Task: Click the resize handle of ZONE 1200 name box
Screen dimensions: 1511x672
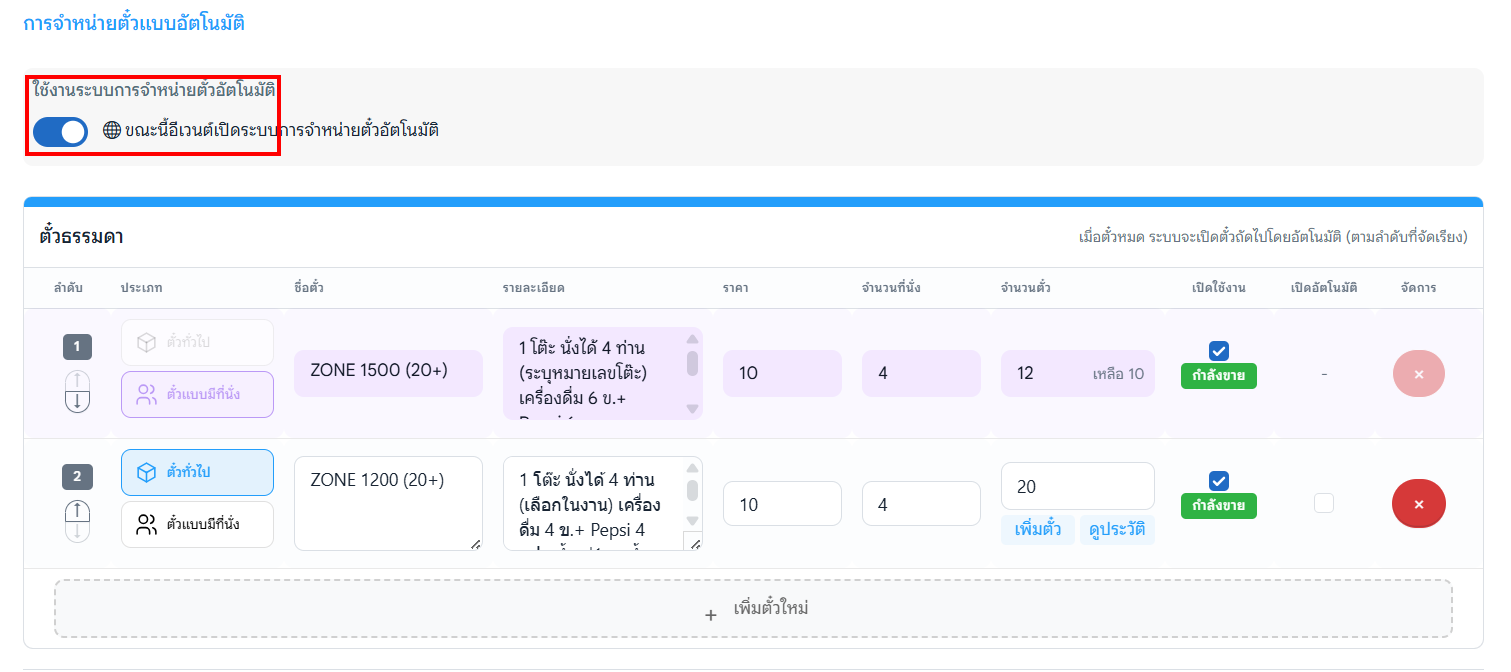Action: pyautogui.click(x=474, y=543)
